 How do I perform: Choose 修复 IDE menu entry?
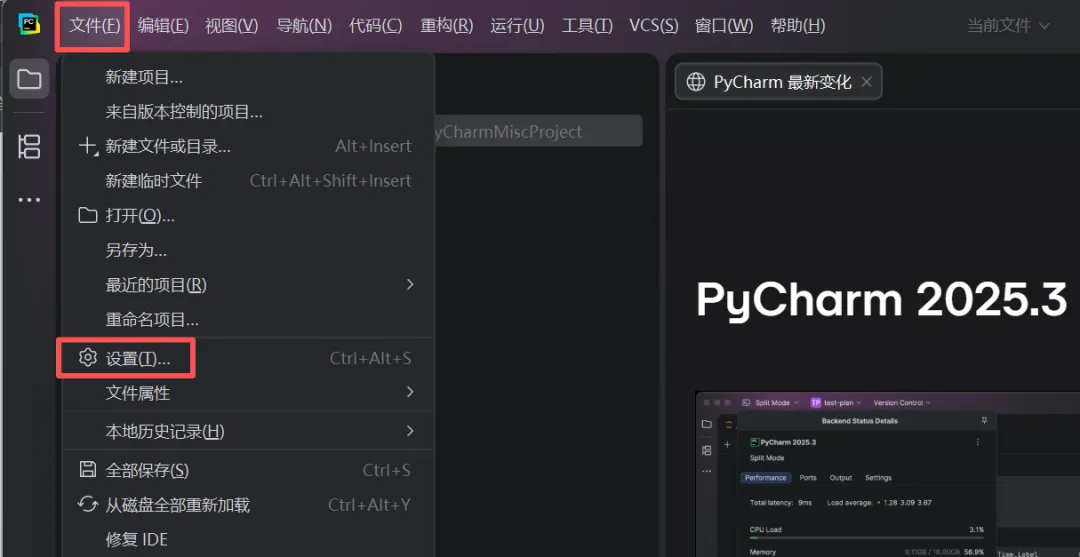coord(248,540)
